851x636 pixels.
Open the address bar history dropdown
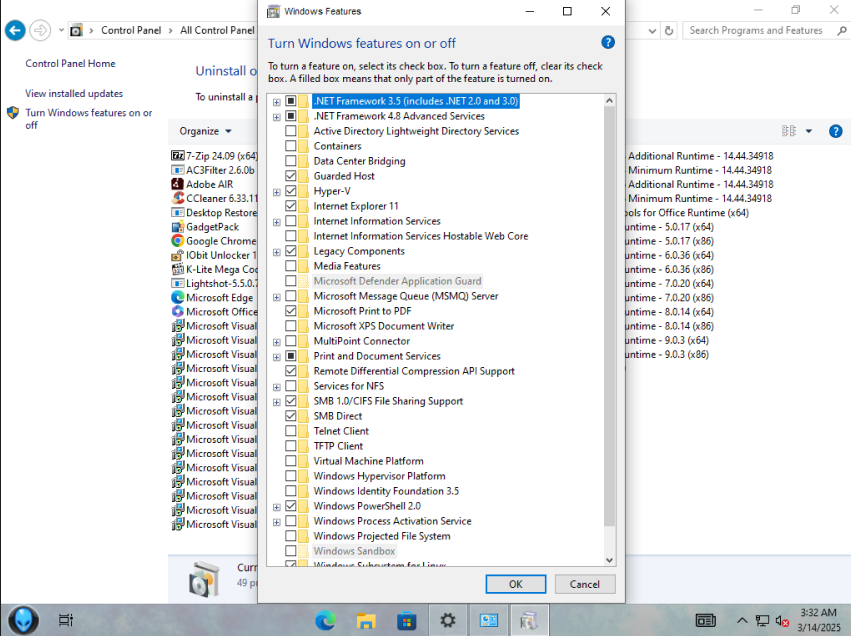(652, 31)
